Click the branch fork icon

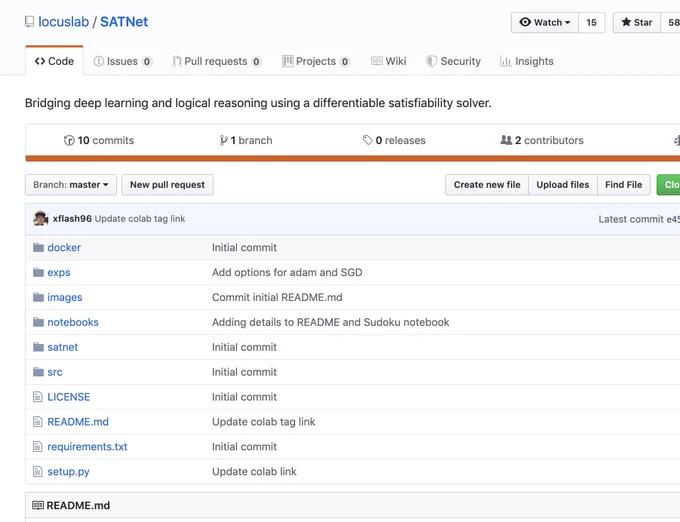coord(223,140)
